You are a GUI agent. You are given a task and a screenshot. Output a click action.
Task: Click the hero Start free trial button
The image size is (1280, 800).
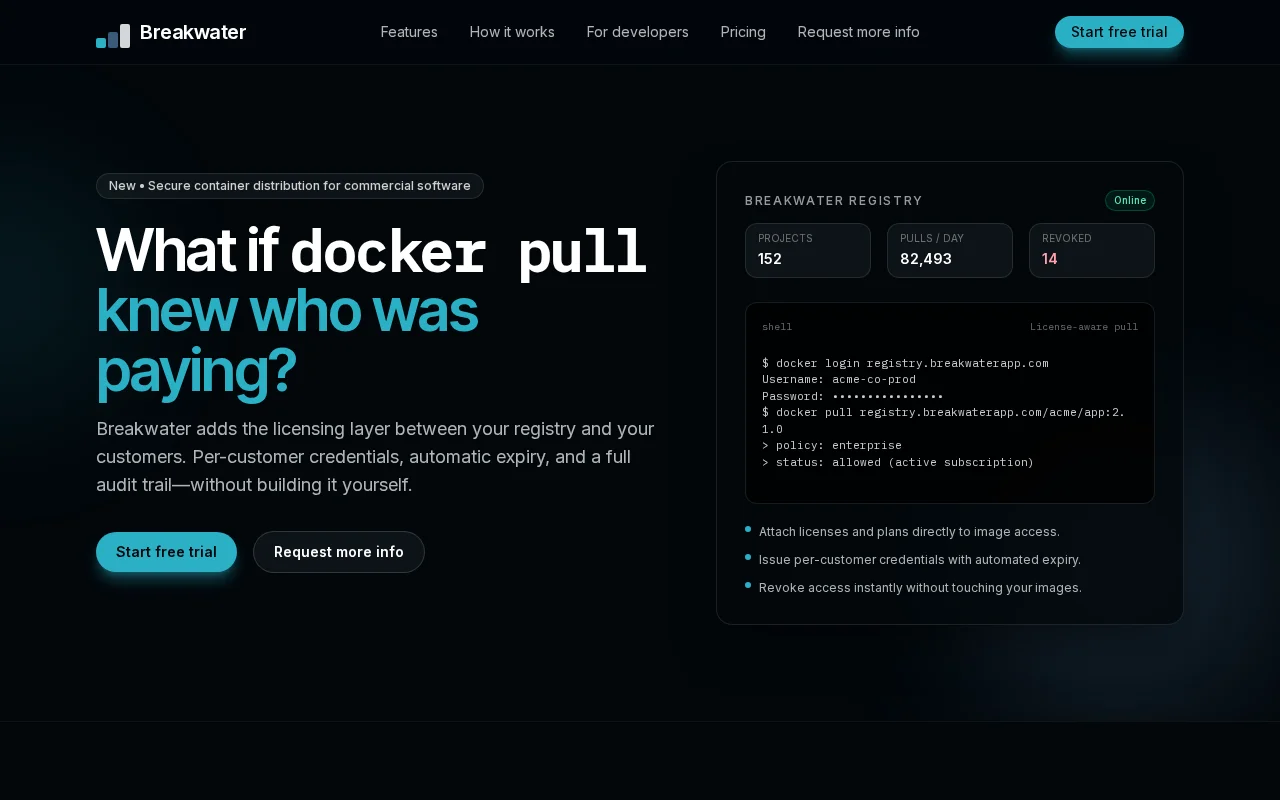point(166,552)
